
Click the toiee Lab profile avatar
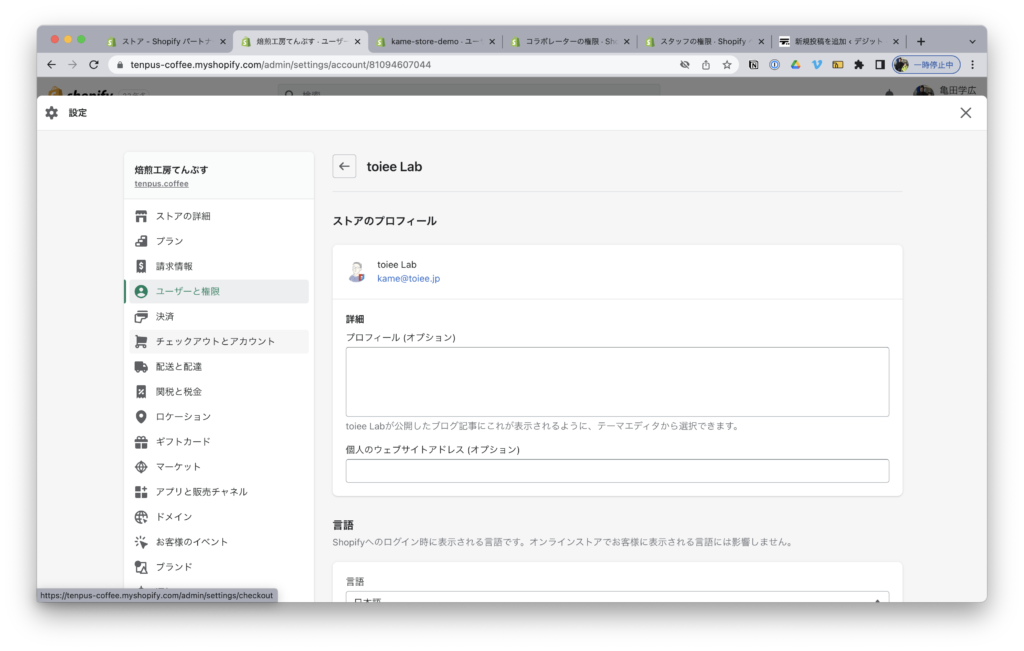tap(357, 272)
